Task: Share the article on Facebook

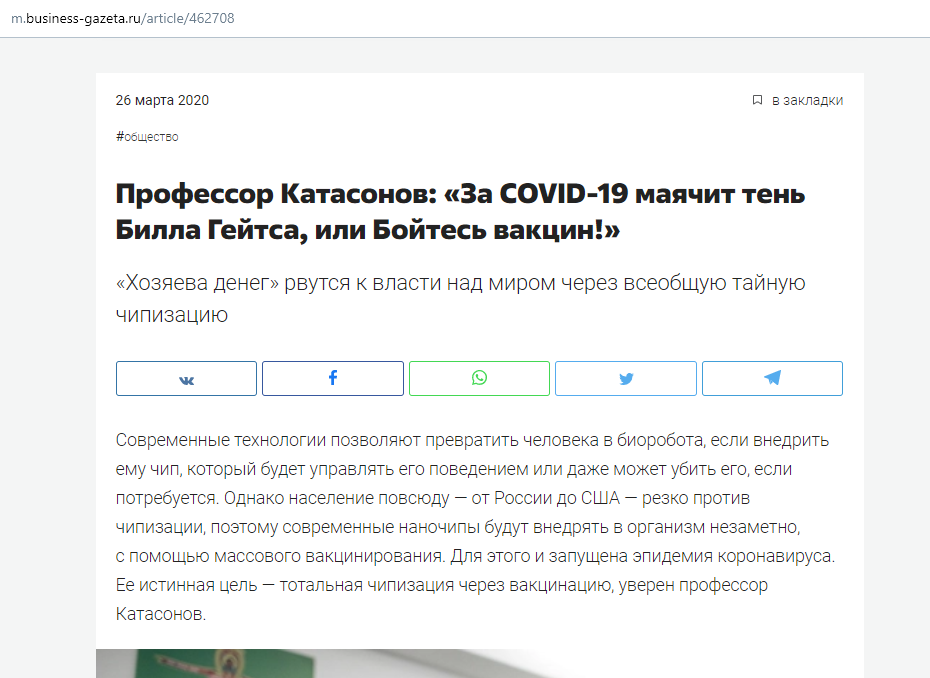Action: [x=333, y=378]
